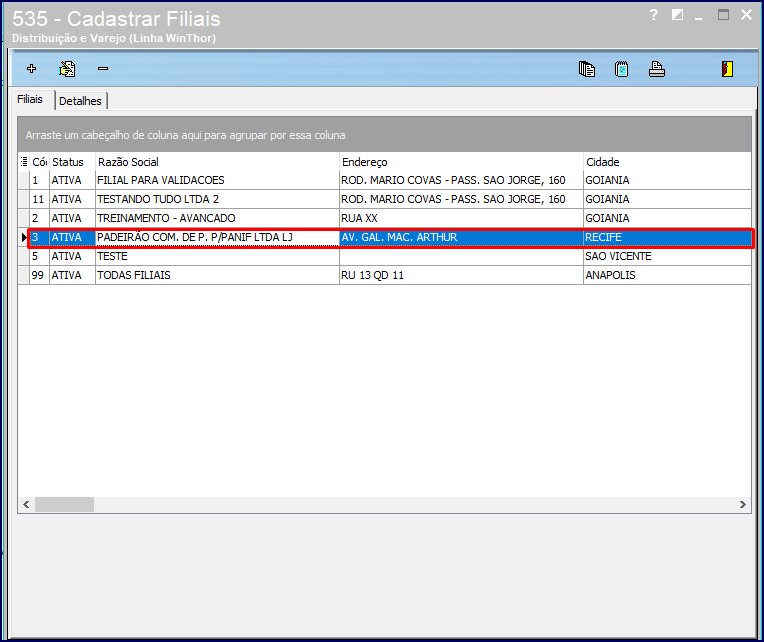Click code cell 11
764x642 pixels.
tap(39, 199)
